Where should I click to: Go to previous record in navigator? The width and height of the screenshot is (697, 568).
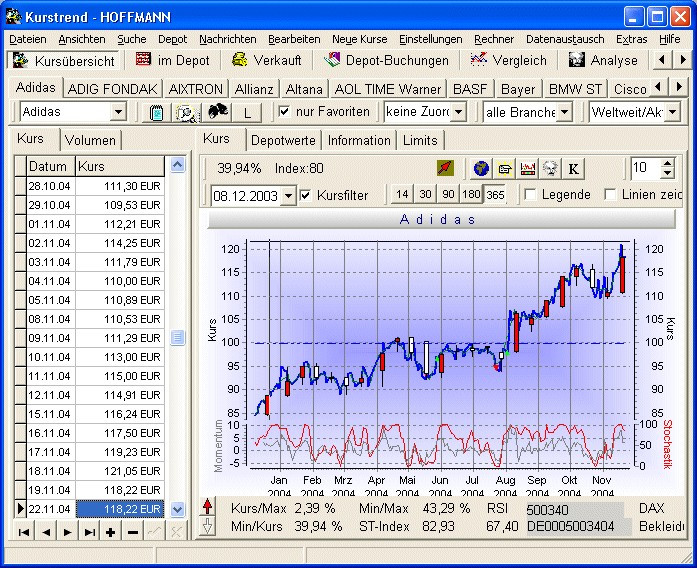pyautogui.click(x=46, y=532)
